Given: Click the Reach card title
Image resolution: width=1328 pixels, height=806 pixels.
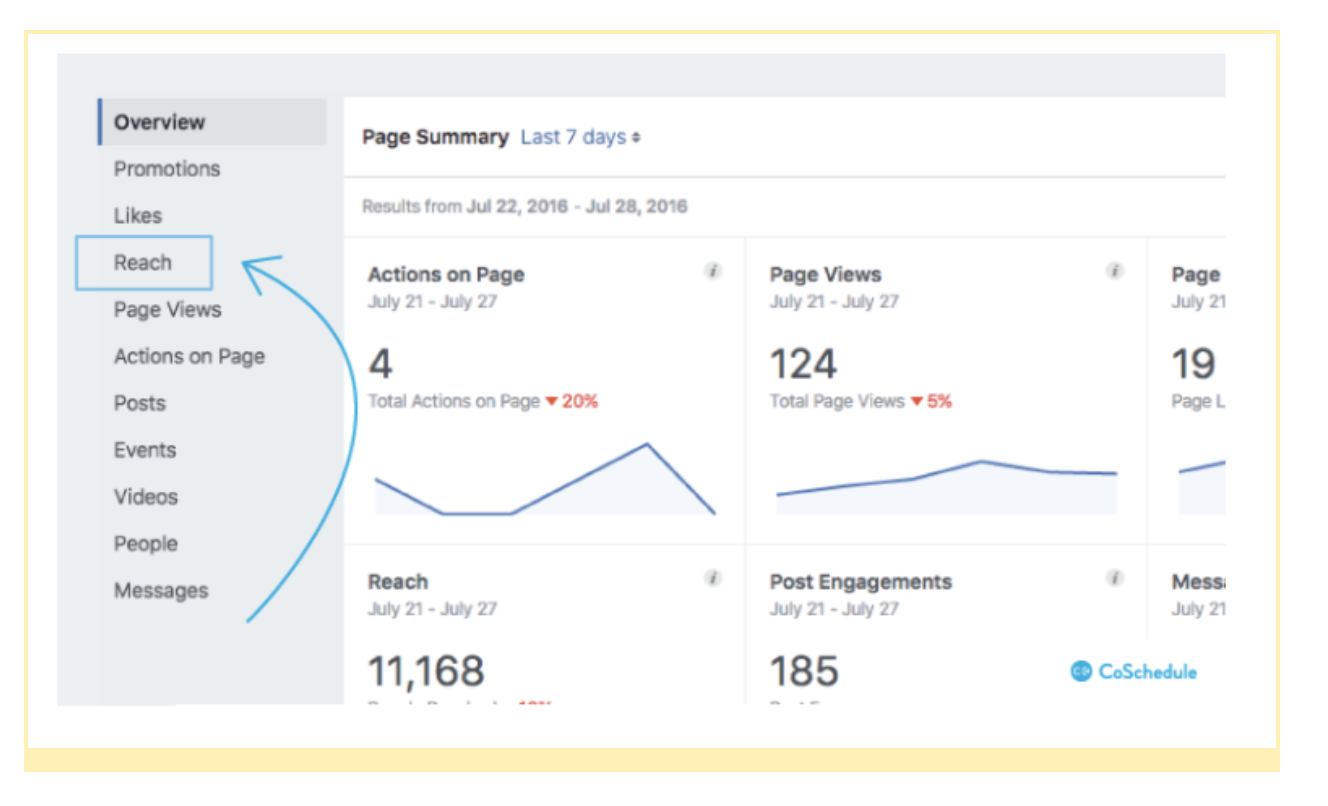Looking at the screenshot, I should tap(398, 582).
